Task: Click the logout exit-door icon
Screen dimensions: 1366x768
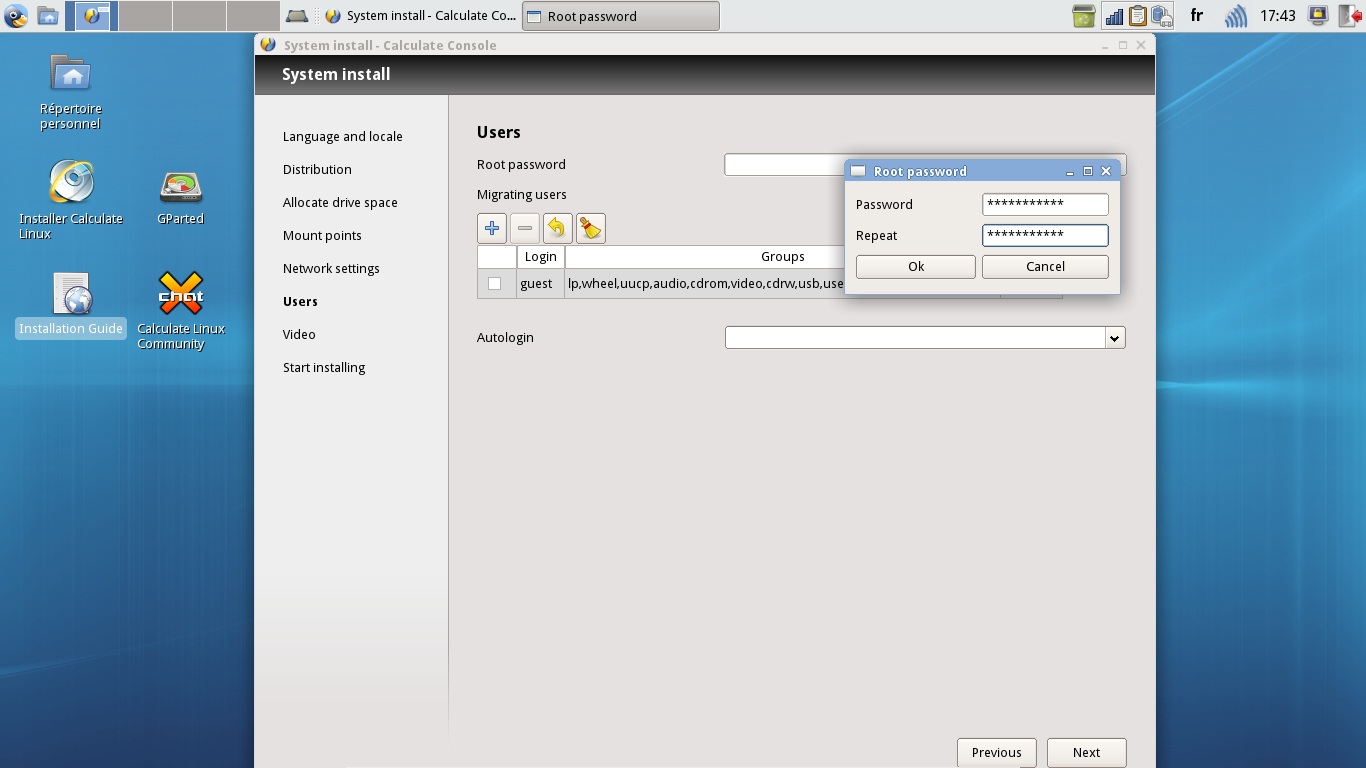Action: pos(1348,15)
